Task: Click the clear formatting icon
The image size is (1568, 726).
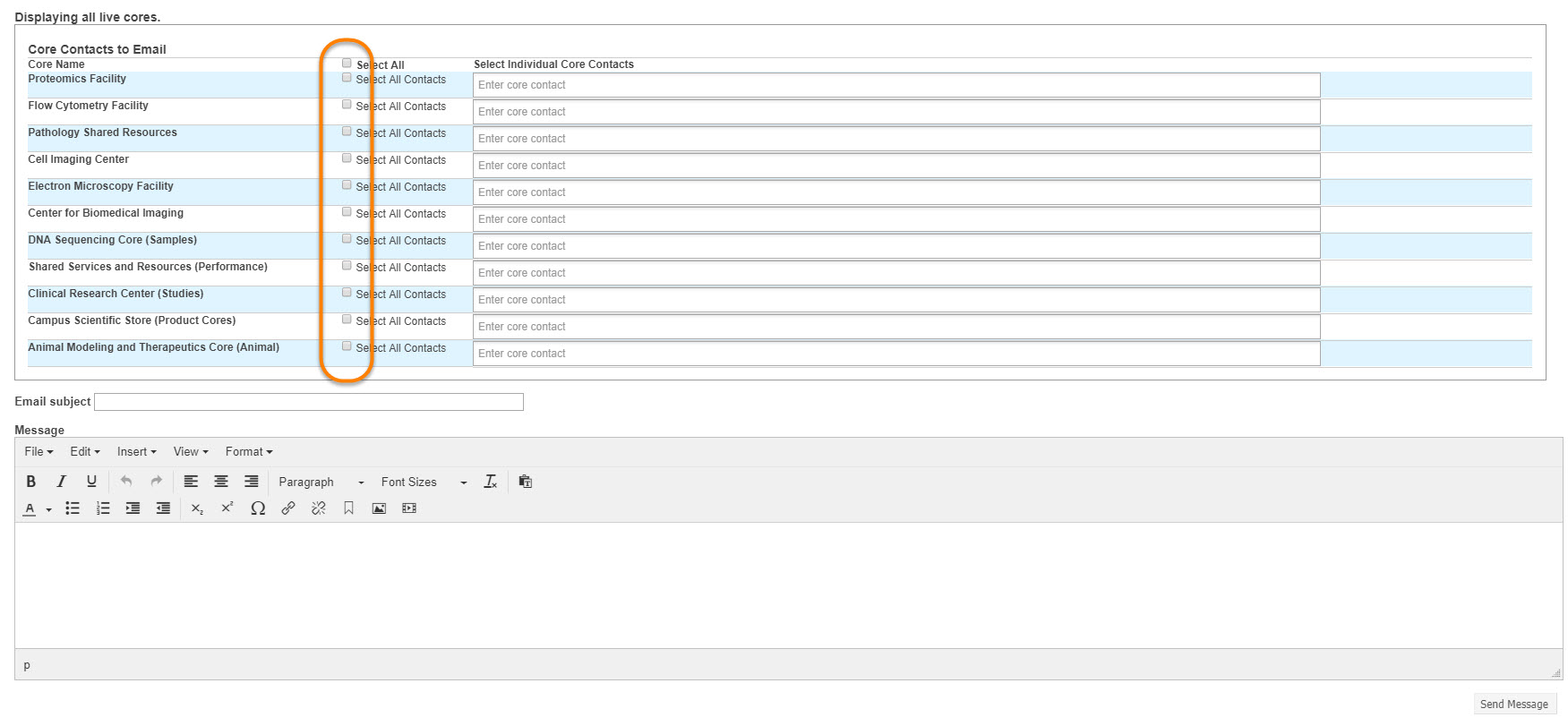Action: pos(491,482)
